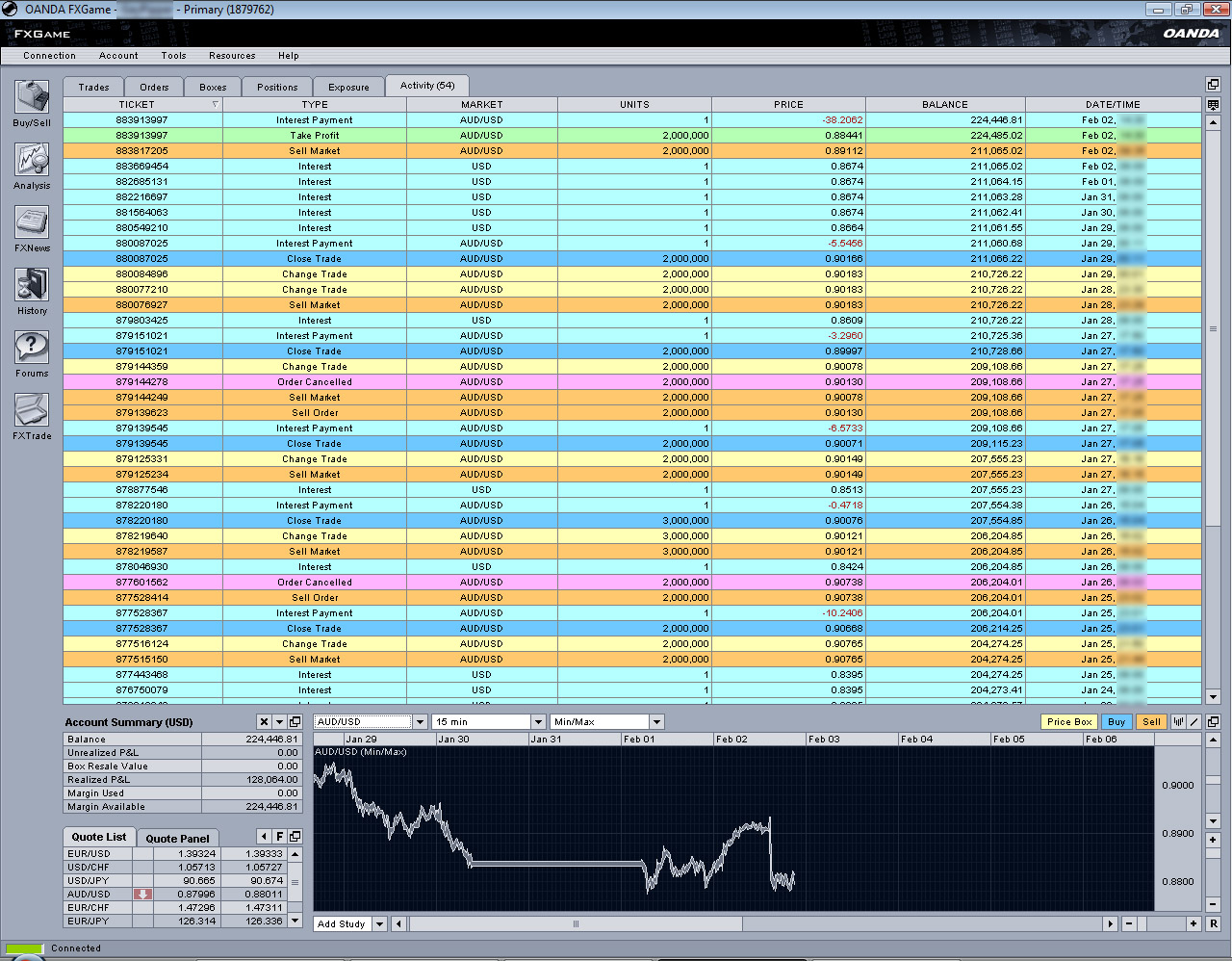Open the Tools menu

[x=173, y=56]
